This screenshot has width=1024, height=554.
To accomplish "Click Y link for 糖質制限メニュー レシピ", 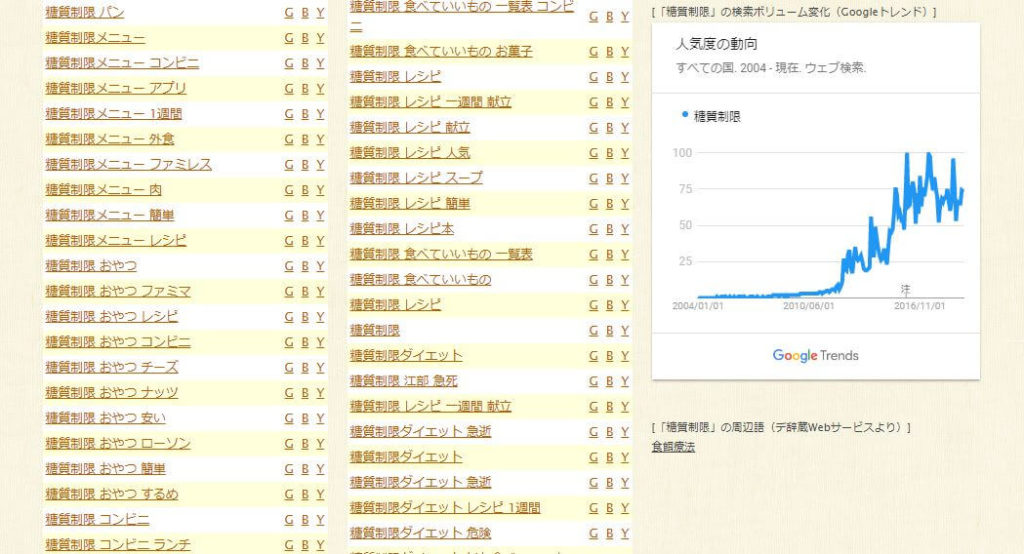I will [320, 241].
